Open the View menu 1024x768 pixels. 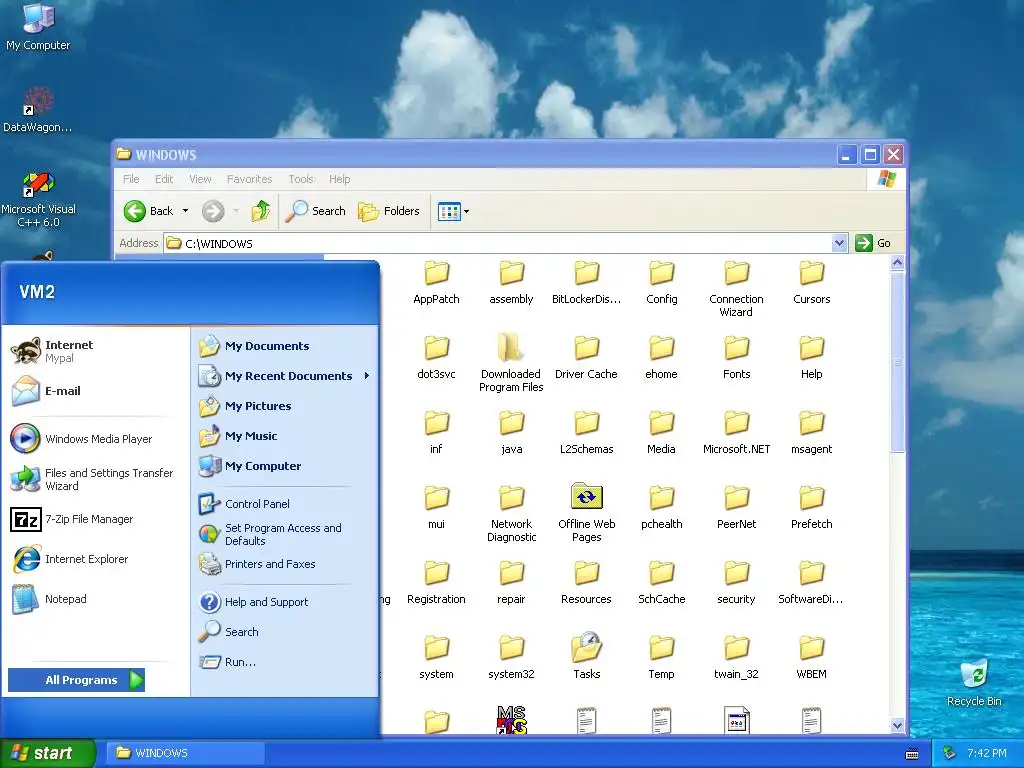pos(200,179)
